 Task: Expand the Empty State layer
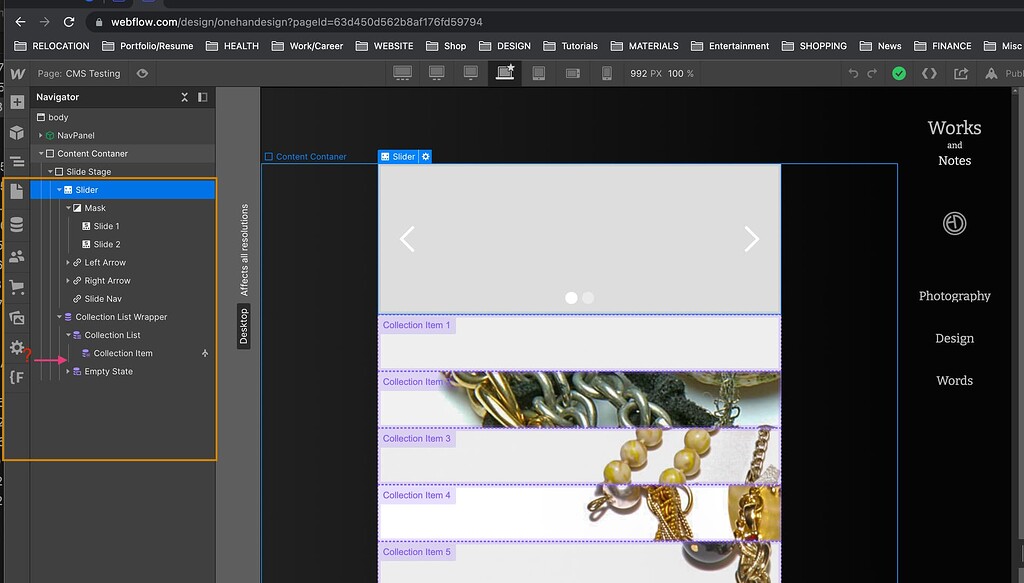[x=69, y=371]
